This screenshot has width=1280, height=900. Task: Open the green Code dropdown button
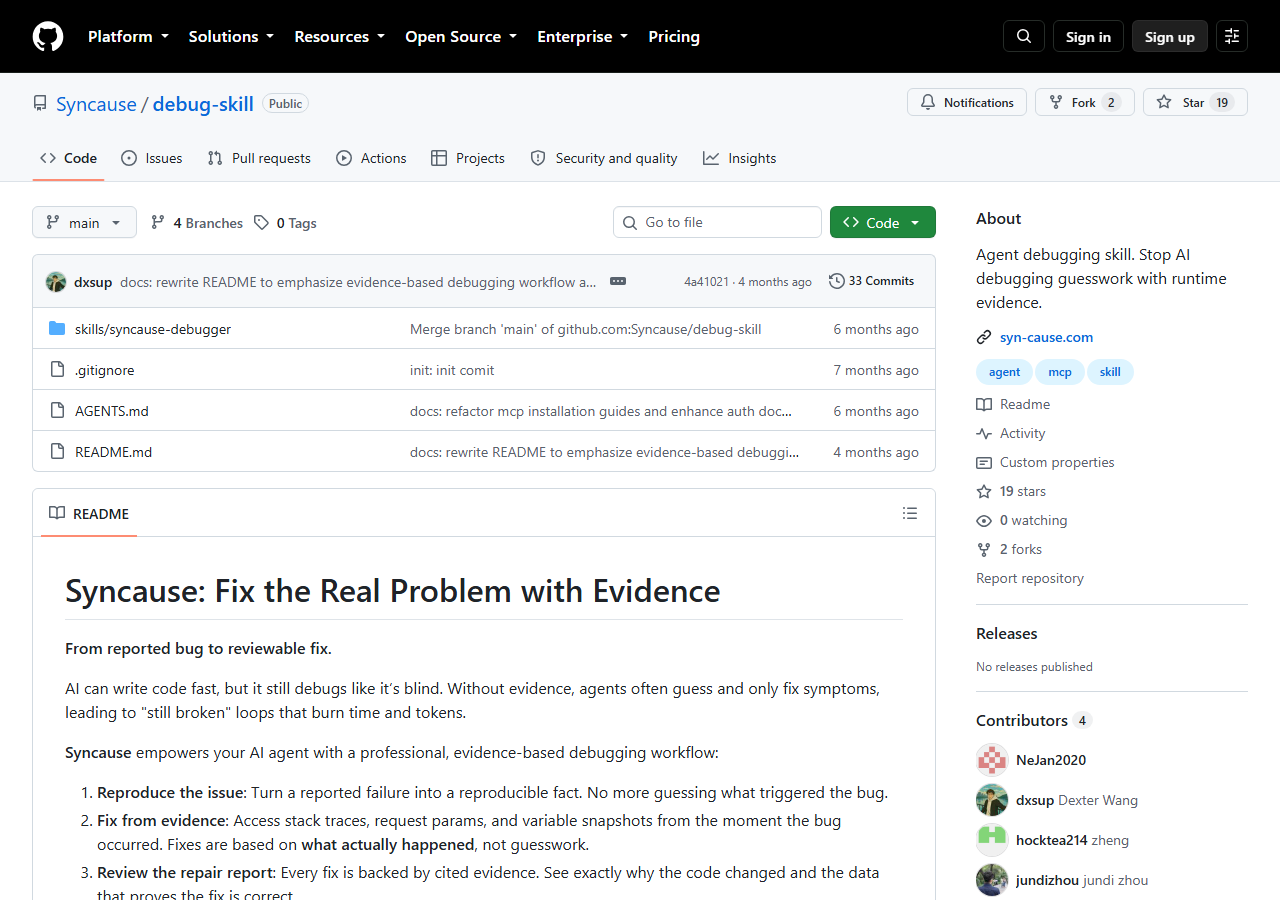point(883,223)
